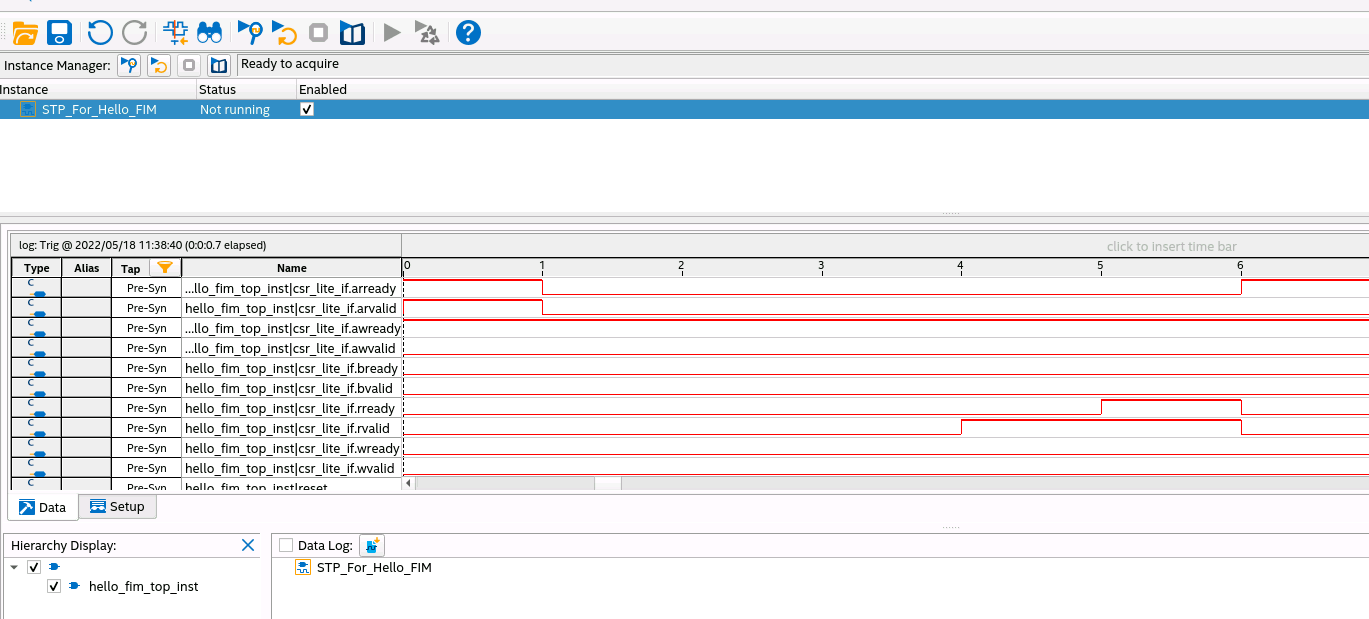This screenshot has width=1369, height=619.
Task: Switch to the Setup tab
Action: point(117,507)
